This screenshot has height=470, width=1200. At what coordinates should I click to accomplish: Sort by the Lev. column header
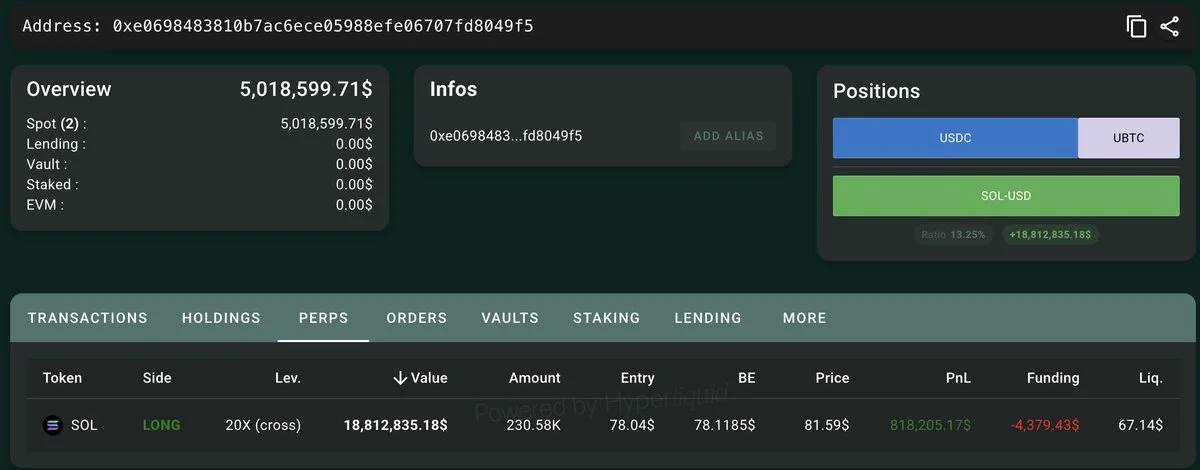click(288, 378)
